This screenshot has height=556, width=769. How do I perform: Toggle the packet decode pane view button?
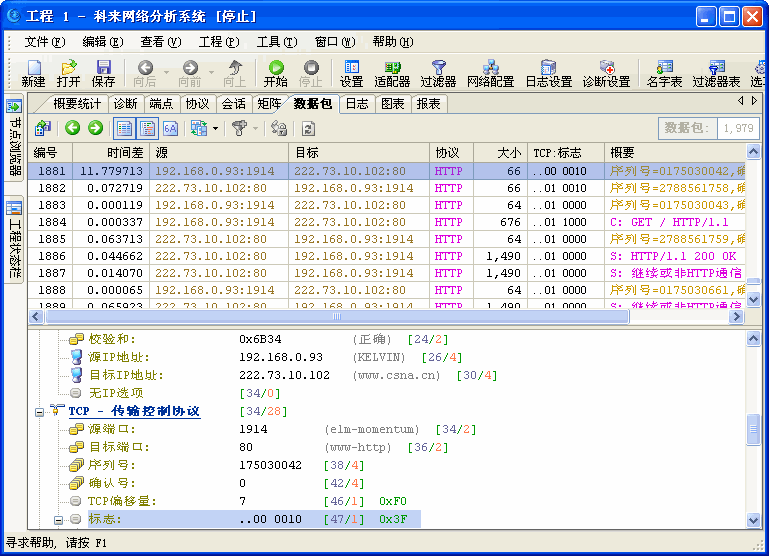[147, 128]
